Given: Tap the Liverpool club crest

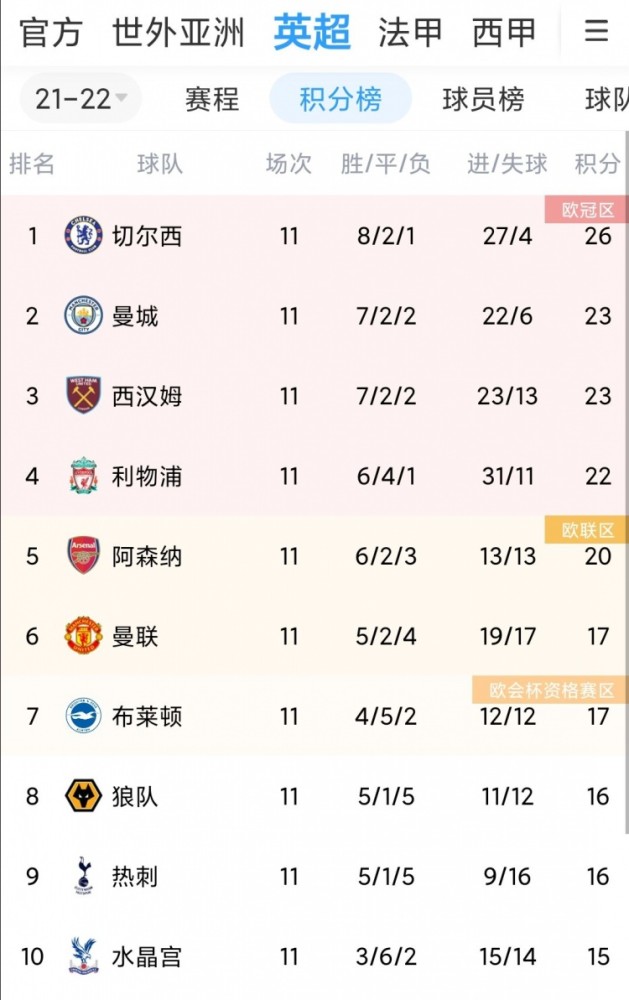Looking at the screenshot, I should tap(84, 476).
